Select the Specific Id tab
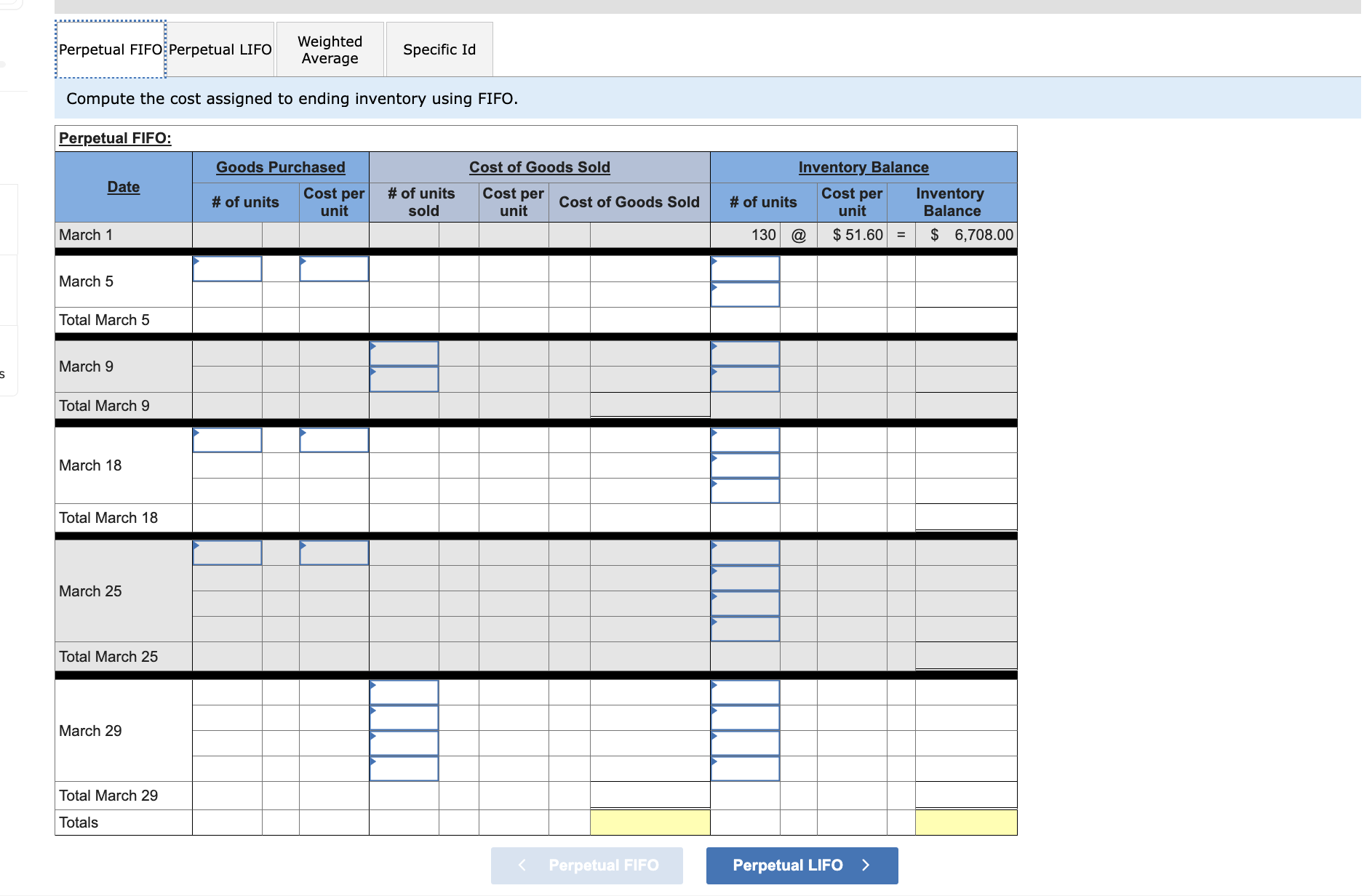The height and width of the screenshot is (896, 1372). 439,49
